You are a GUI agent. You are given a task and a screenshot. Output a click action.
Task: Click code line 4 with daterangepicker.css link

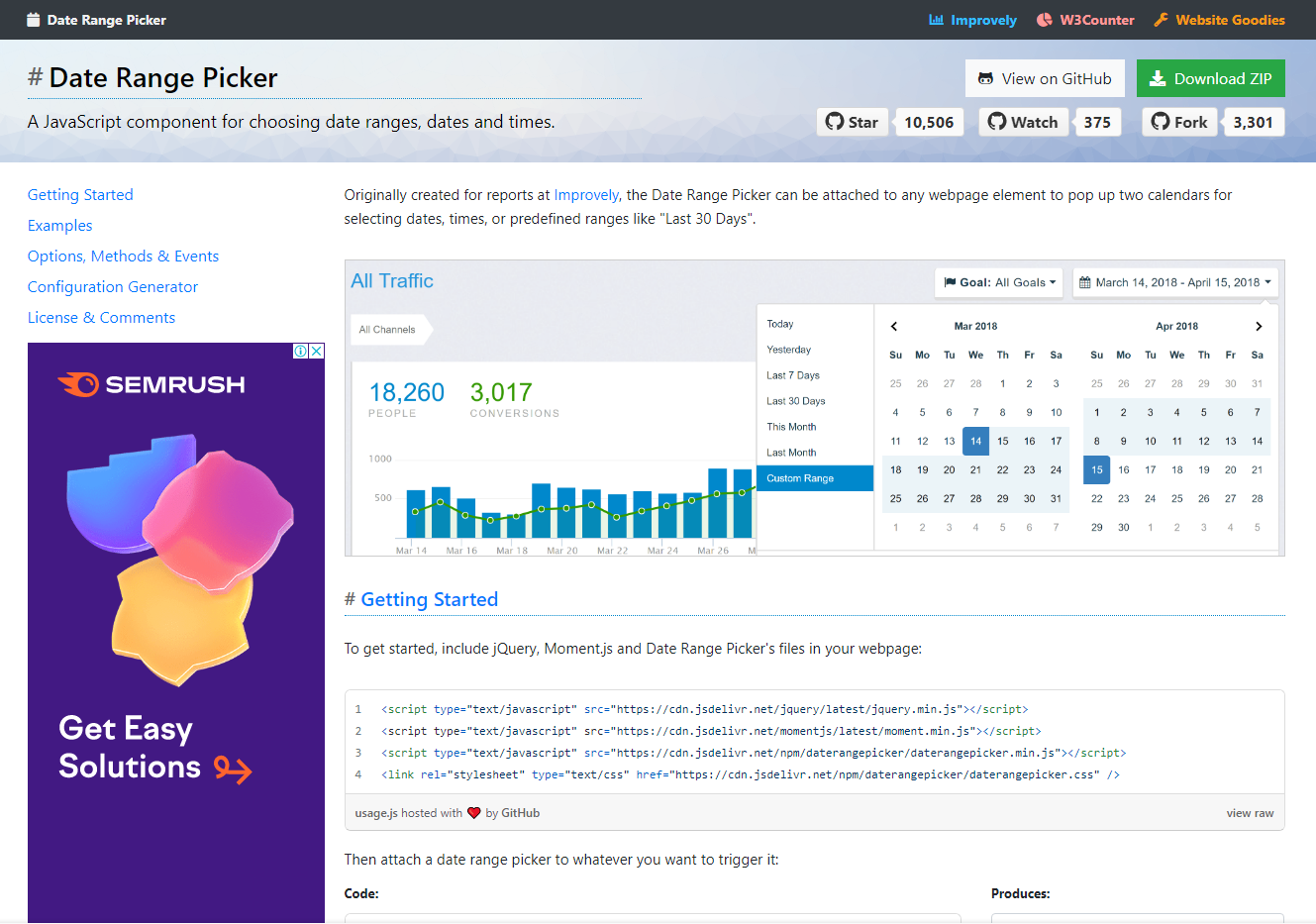750,774
